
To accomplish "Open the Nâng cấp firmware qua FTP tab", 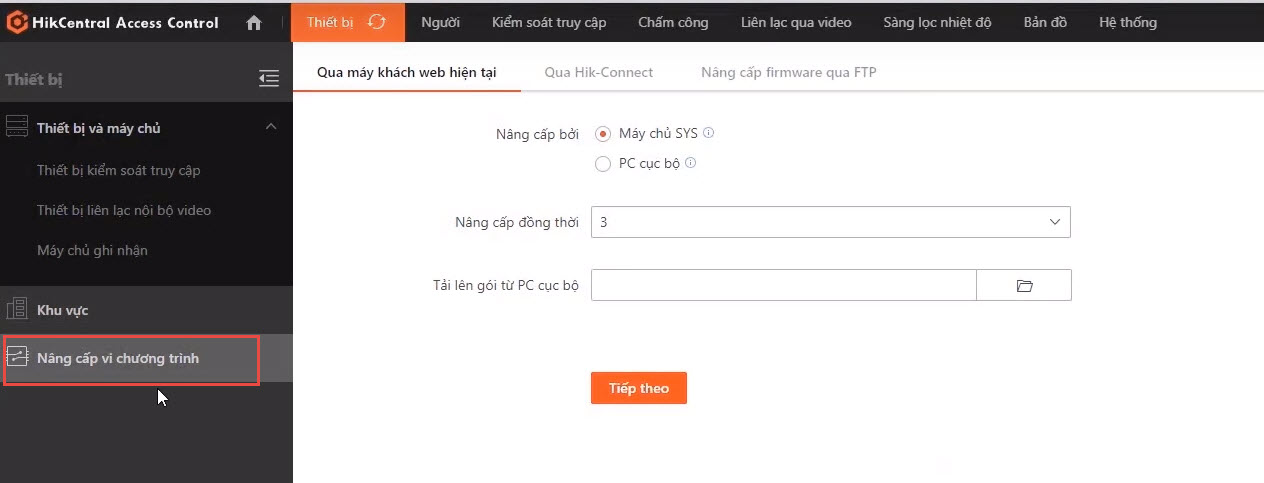I will click(x=788, y=72).
